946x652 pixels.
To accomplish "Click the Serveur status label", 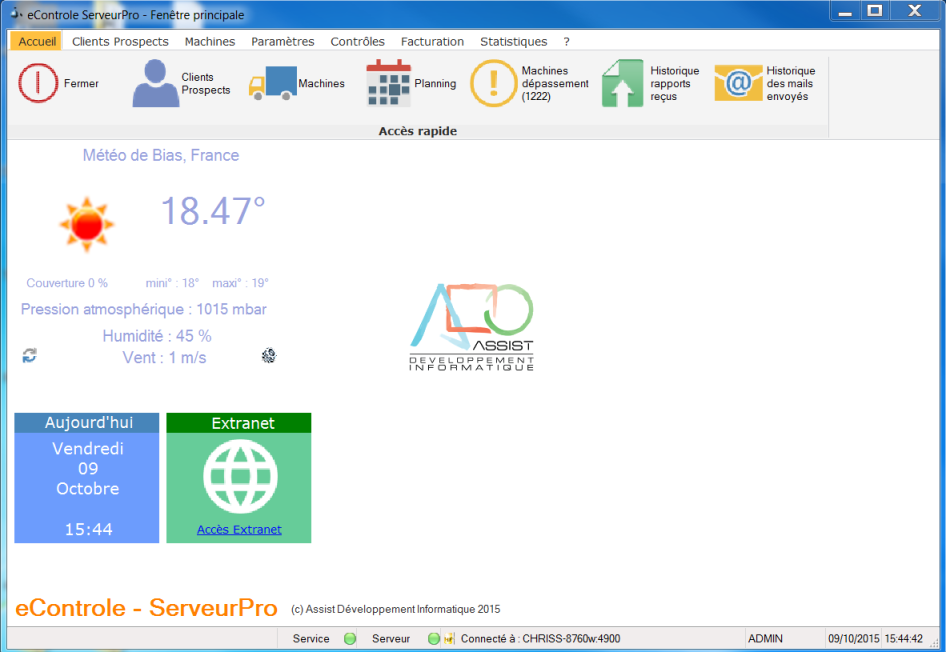I will click(391, 639).
